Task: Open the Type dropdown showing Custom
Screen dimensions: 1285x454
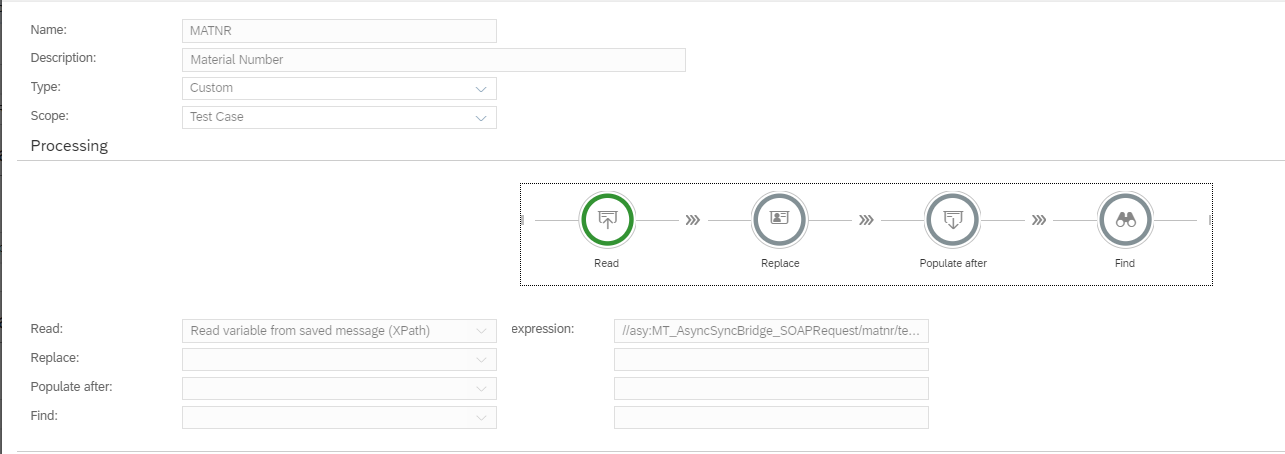Action: click(x=339, y=88)
